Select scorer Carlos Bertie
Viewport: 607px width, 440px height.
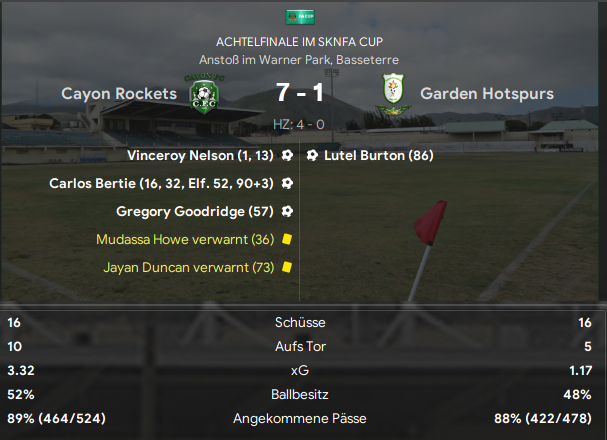[x=92, y=183]
